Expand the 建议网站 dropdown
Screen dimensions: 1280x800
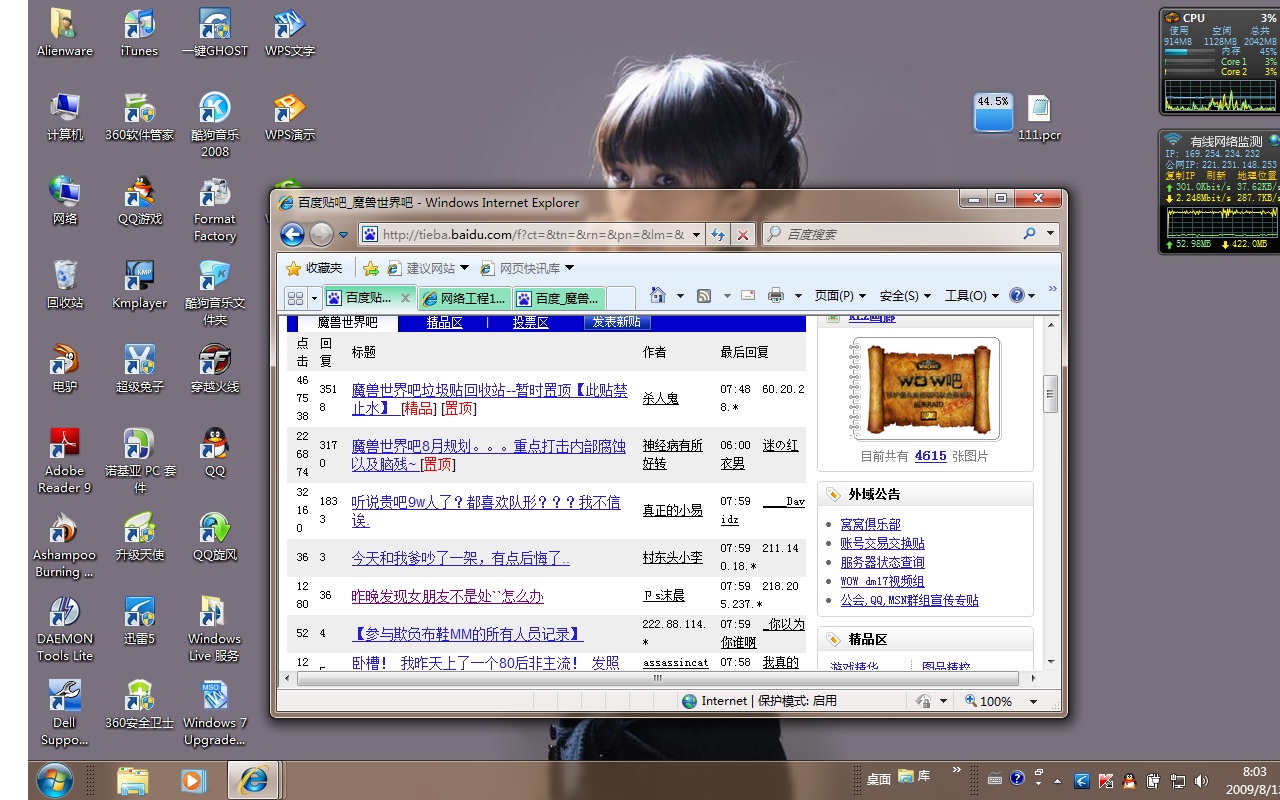(x=463, y=268)
